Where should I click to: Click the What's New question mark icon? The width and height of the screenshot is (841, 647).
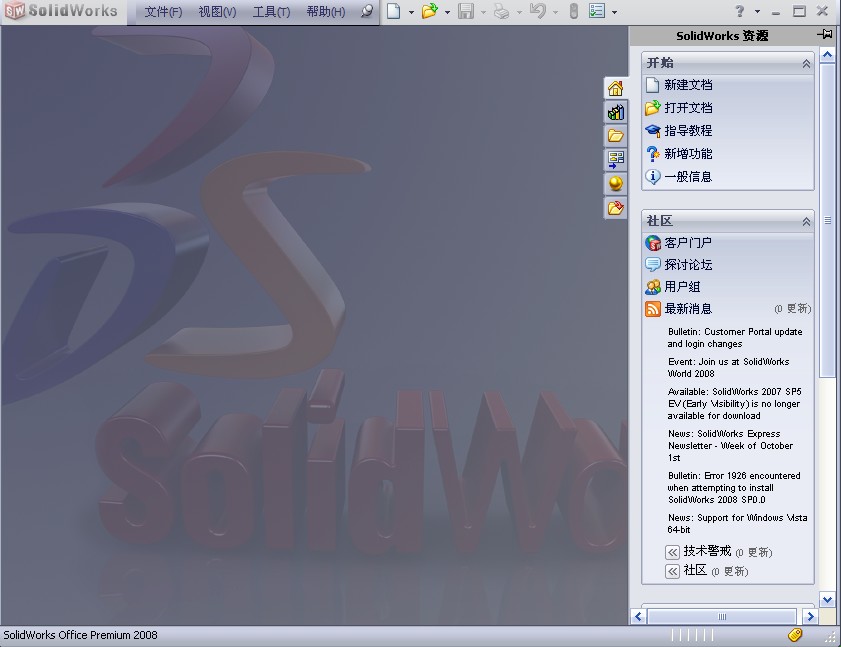click(x=653, y=154)
